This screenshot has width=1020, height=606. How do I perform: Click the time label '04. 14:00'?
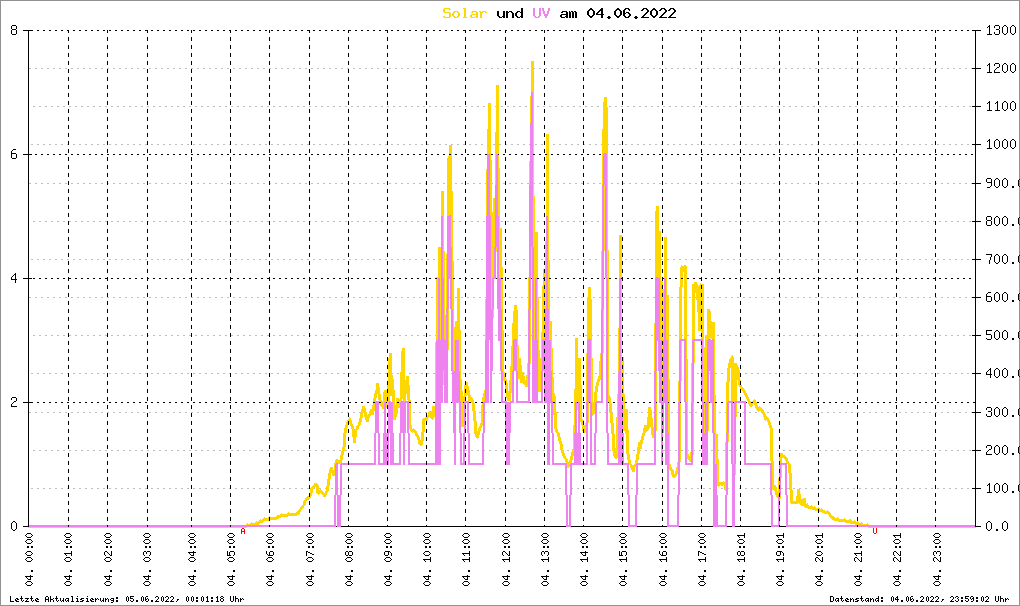point(584,559)
